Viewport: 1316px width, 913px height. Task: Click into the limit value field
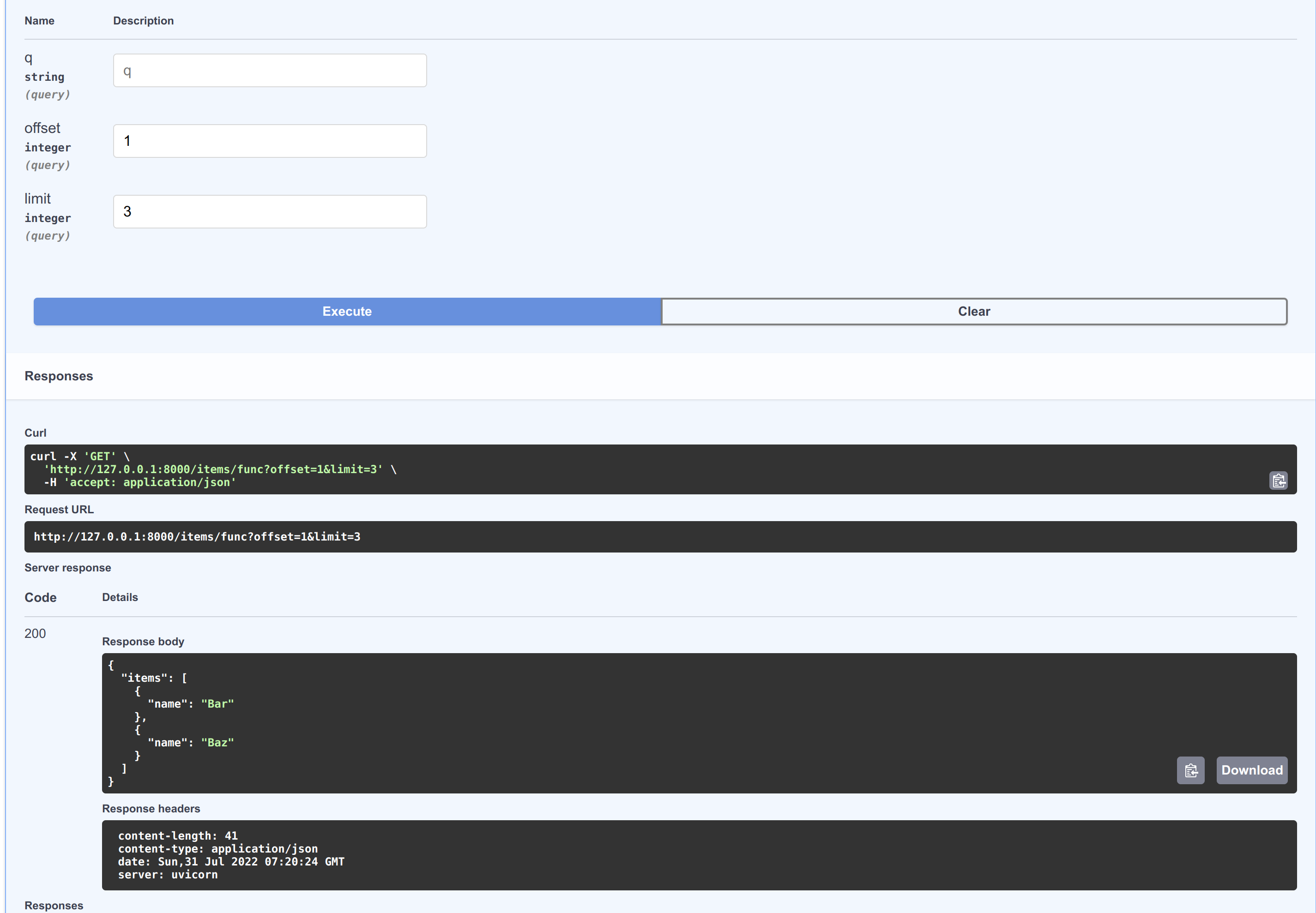270,212
